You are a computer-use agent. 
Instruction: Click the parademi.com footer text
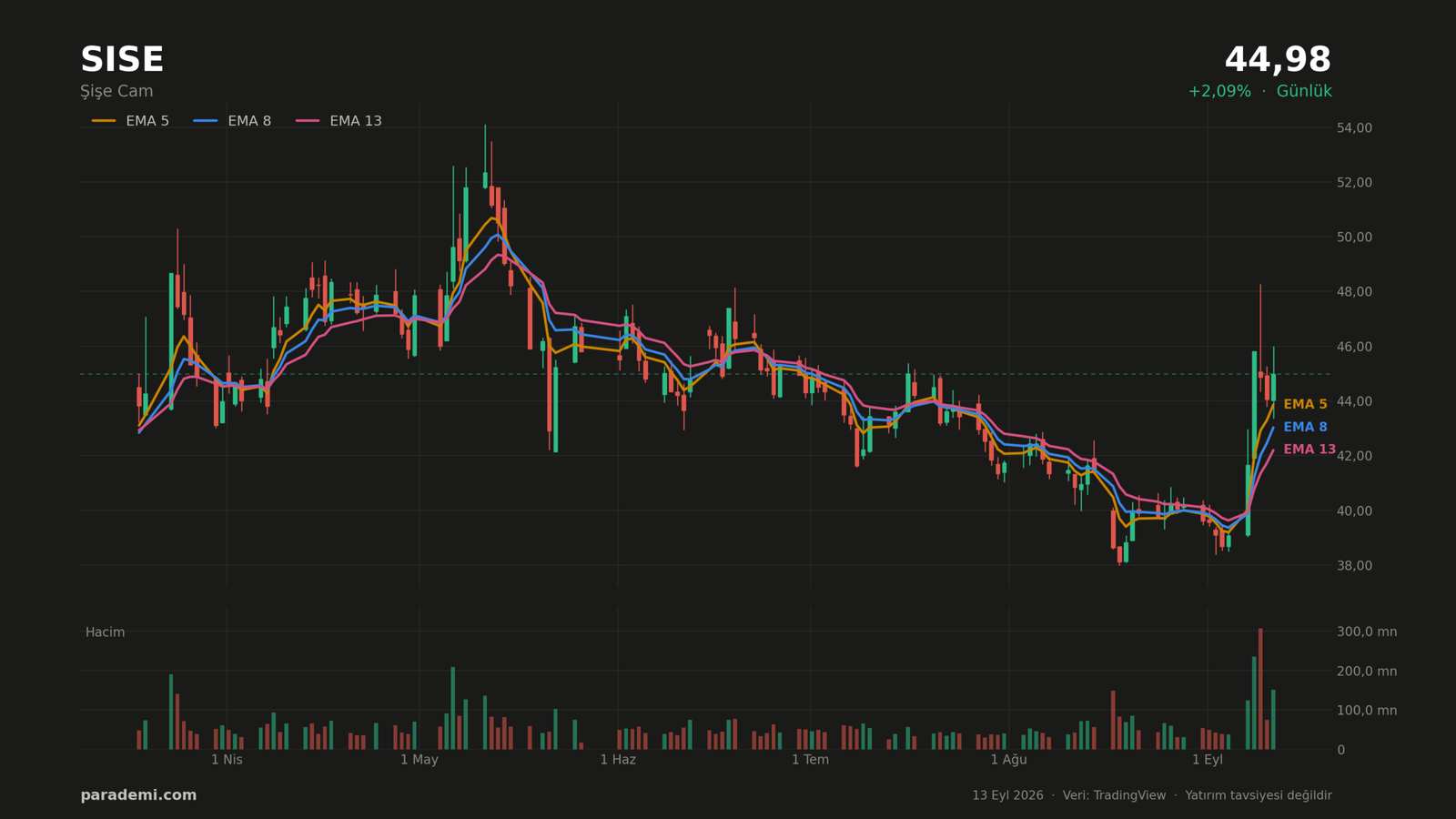pyautogui.click(x=138, y=795)
